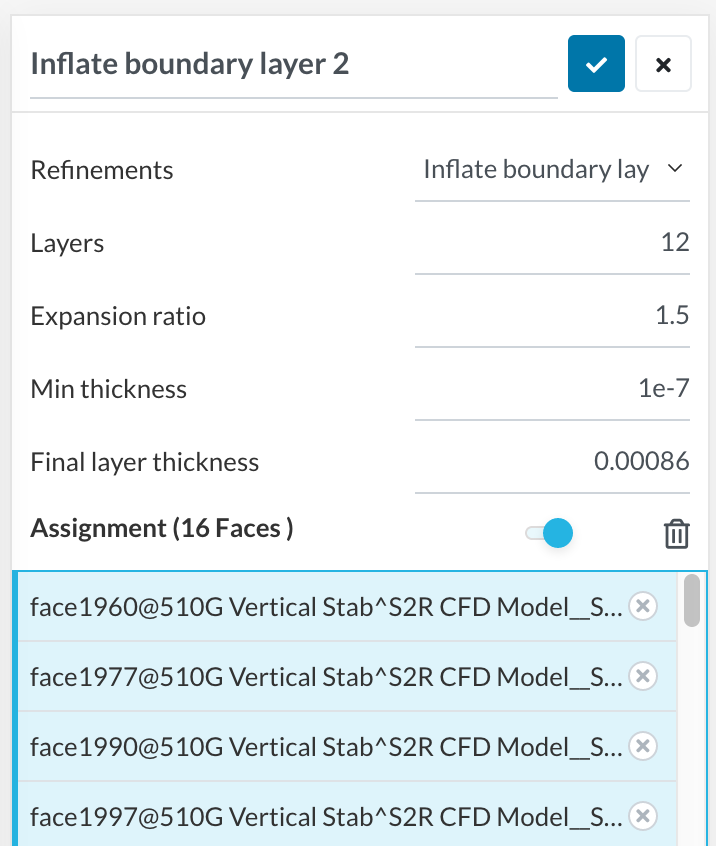716x846 pixels.
Task: Remove face1960 from the assignment list
Action: click(644, 605)
